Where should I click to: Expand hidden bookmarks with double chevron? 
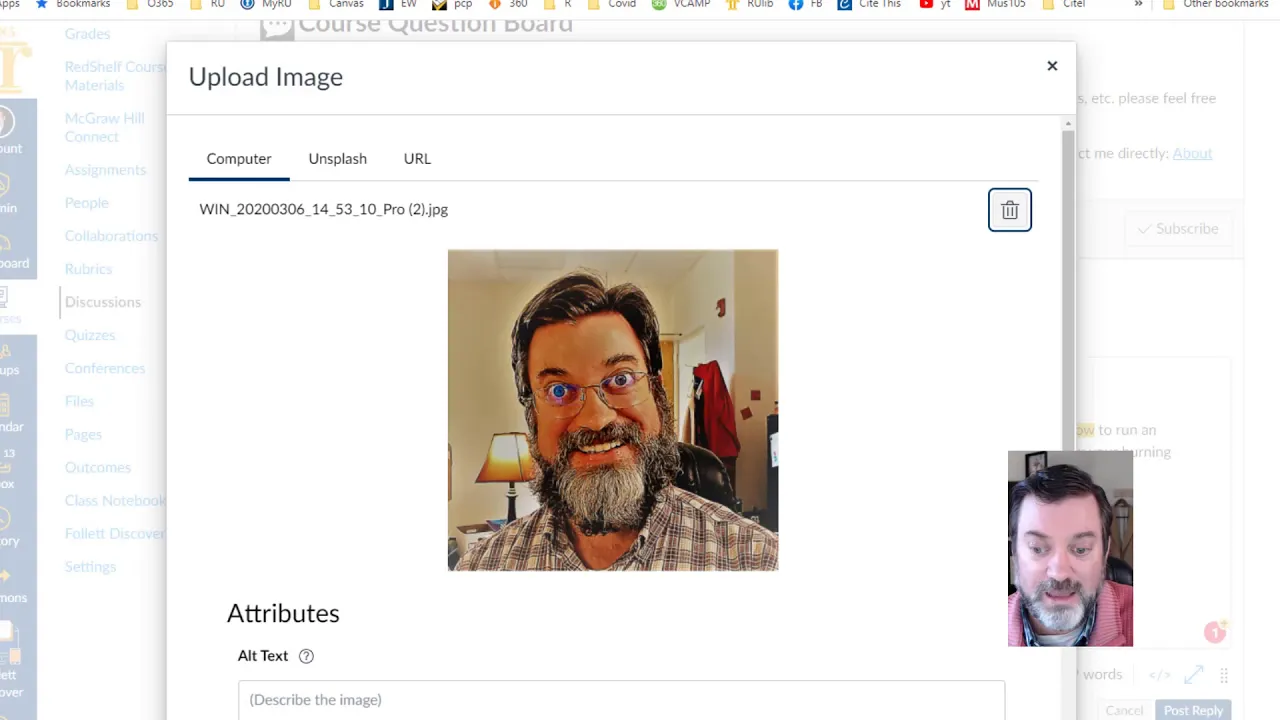coord(1138,4)
